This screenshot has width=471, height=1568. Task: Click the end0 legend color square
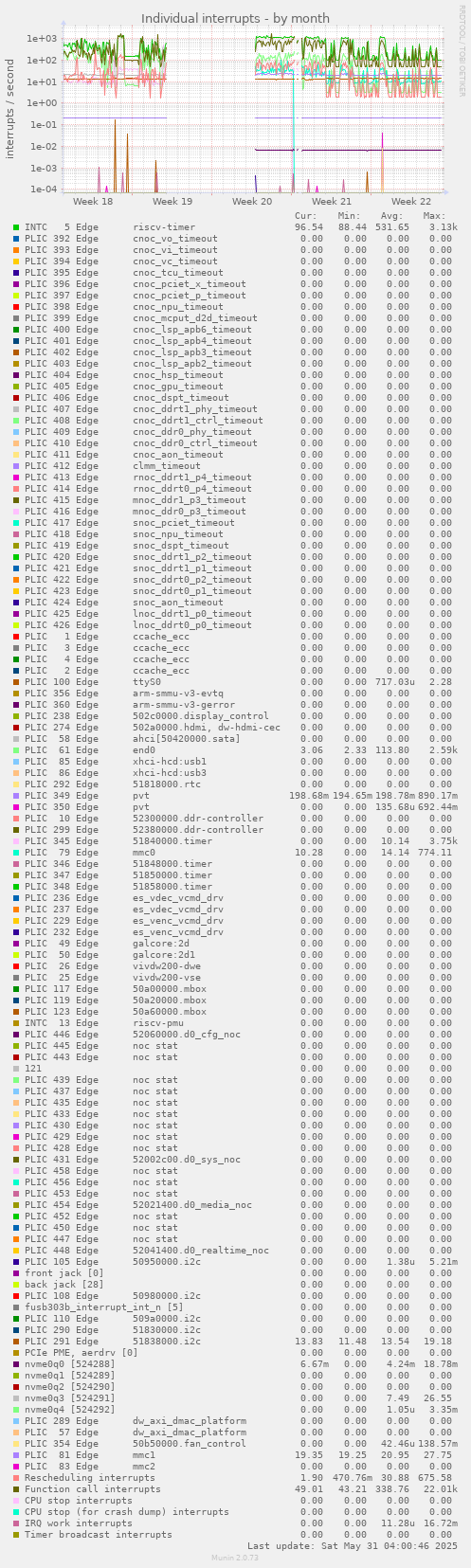coord(16,750)
